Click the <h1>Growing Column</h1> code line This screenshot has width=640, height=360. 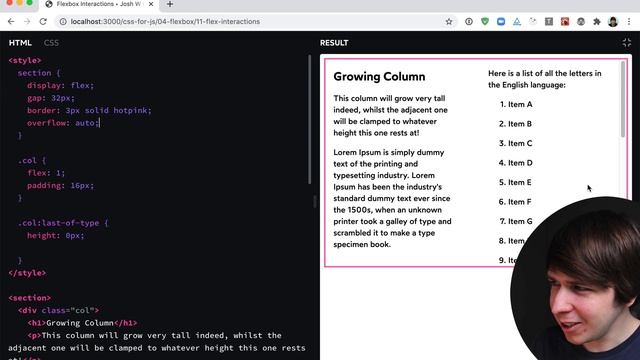click(82, 323)
